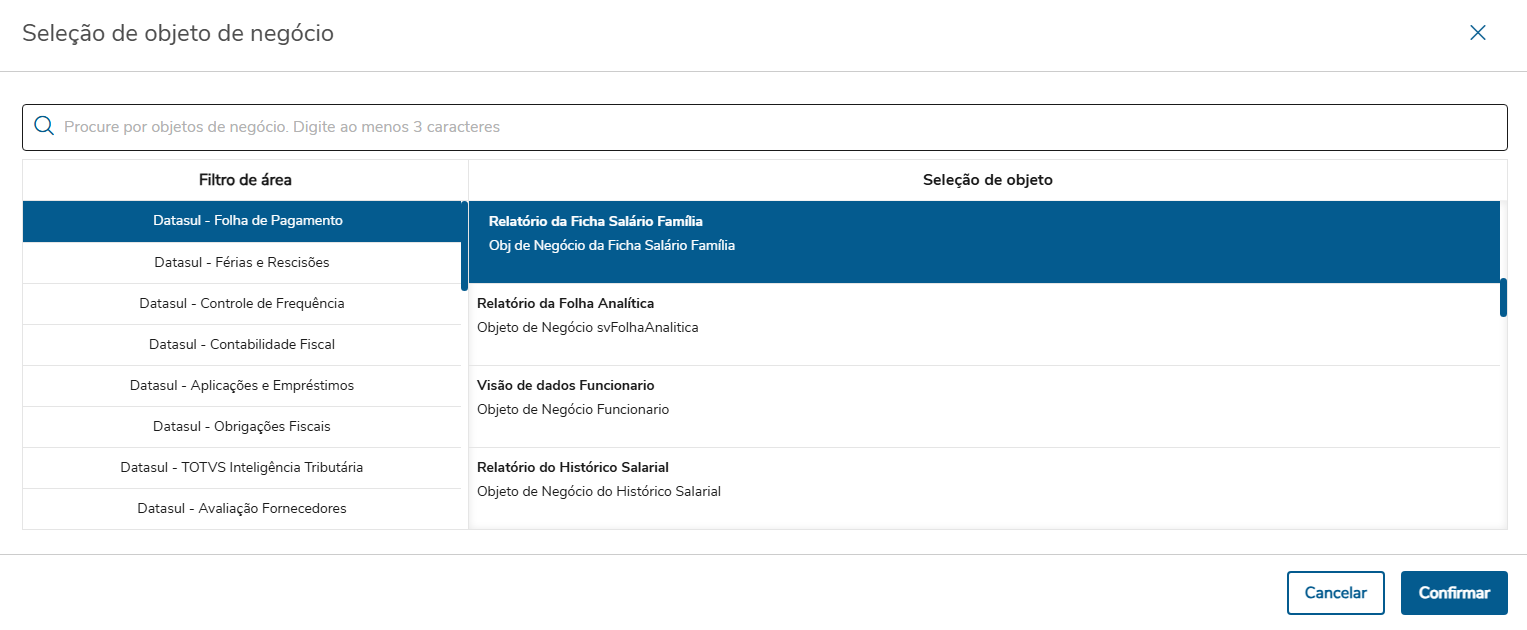Close the business object selection dialog

click(1477, 33)
